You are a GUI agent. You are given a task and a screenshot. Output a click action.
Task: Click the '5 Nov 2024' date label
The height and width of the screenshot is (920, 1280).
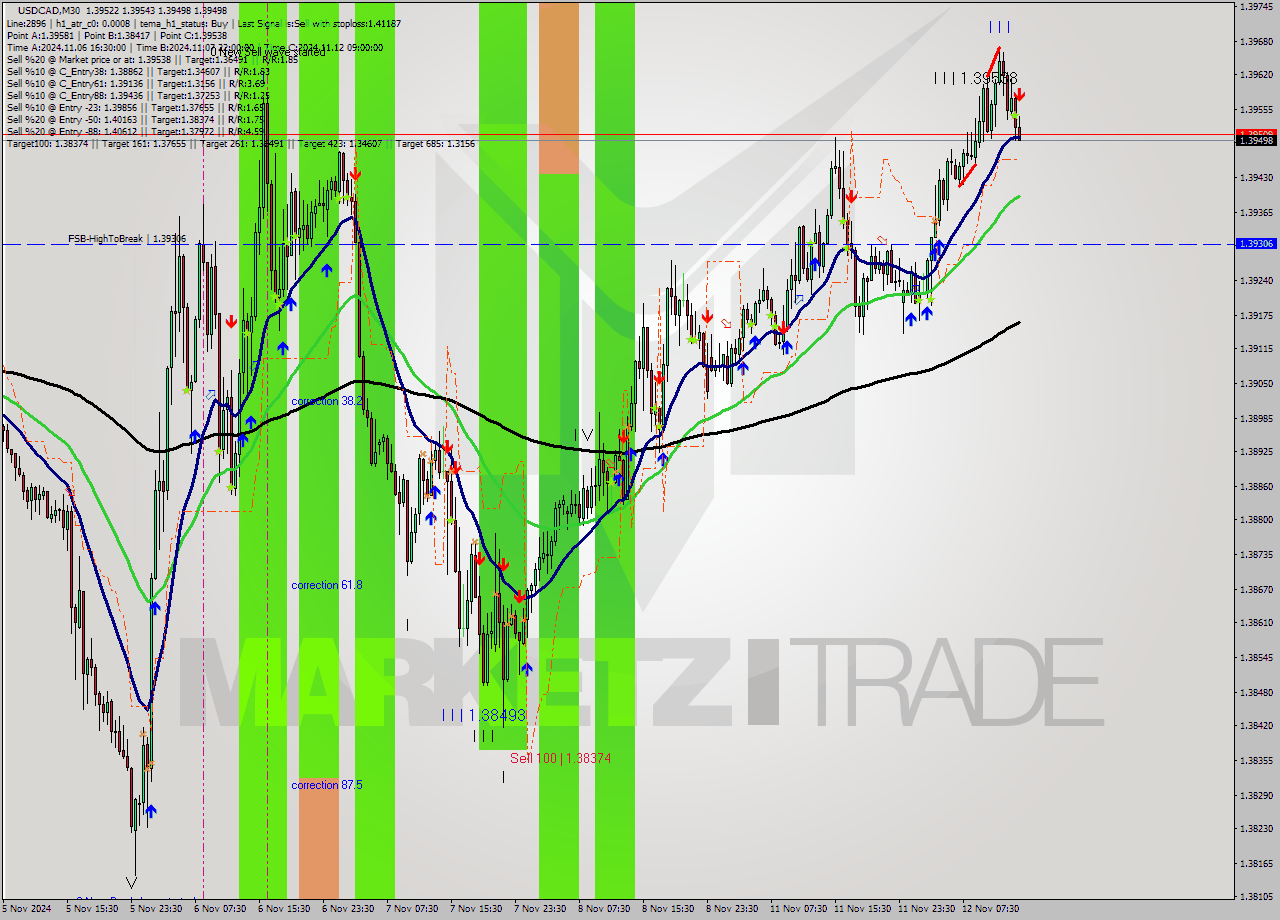[x=27, y=909]
